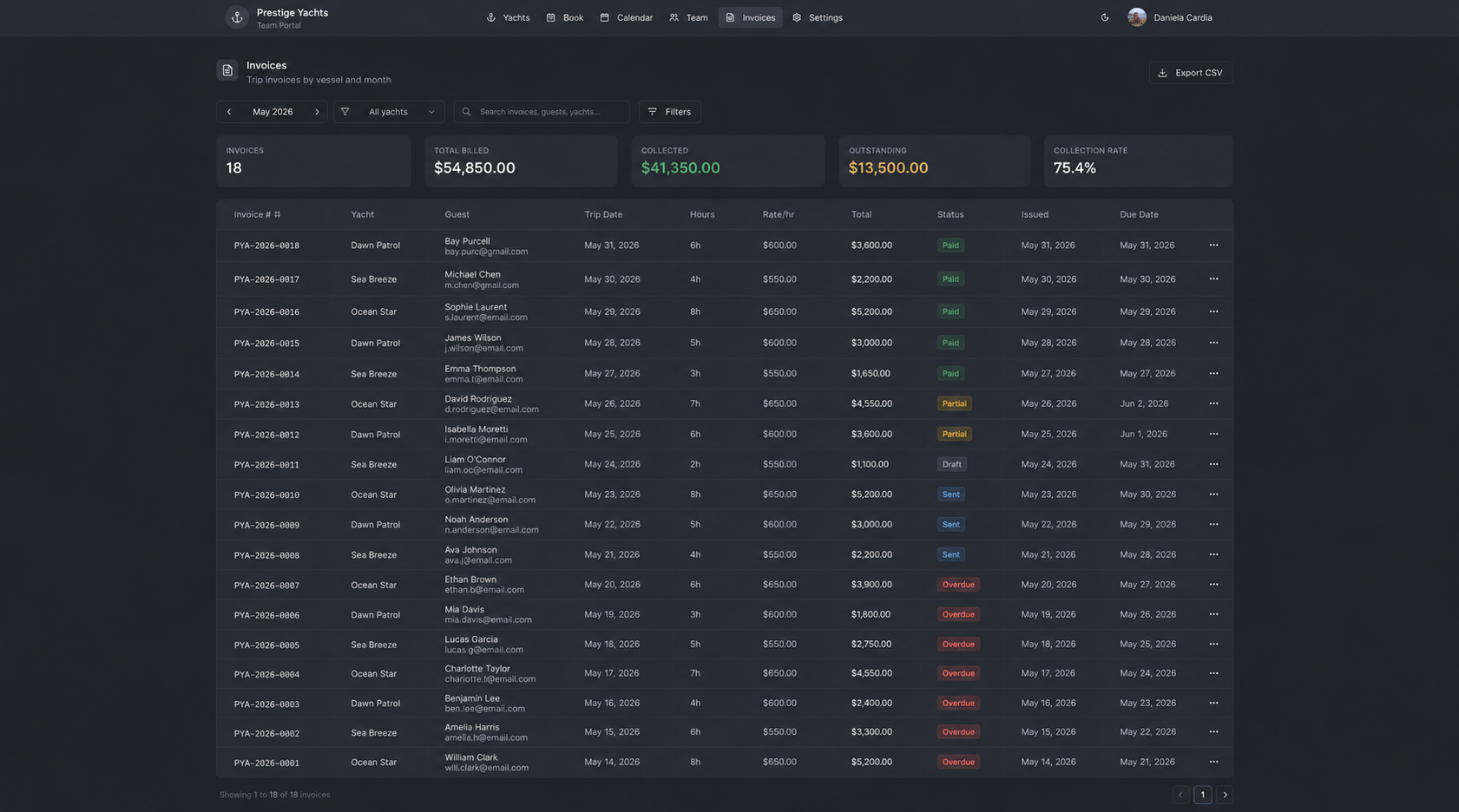Screen dimensions: 1459x812
Task: Click Sent status for Olivia Martinez
Action: (951, 494)
